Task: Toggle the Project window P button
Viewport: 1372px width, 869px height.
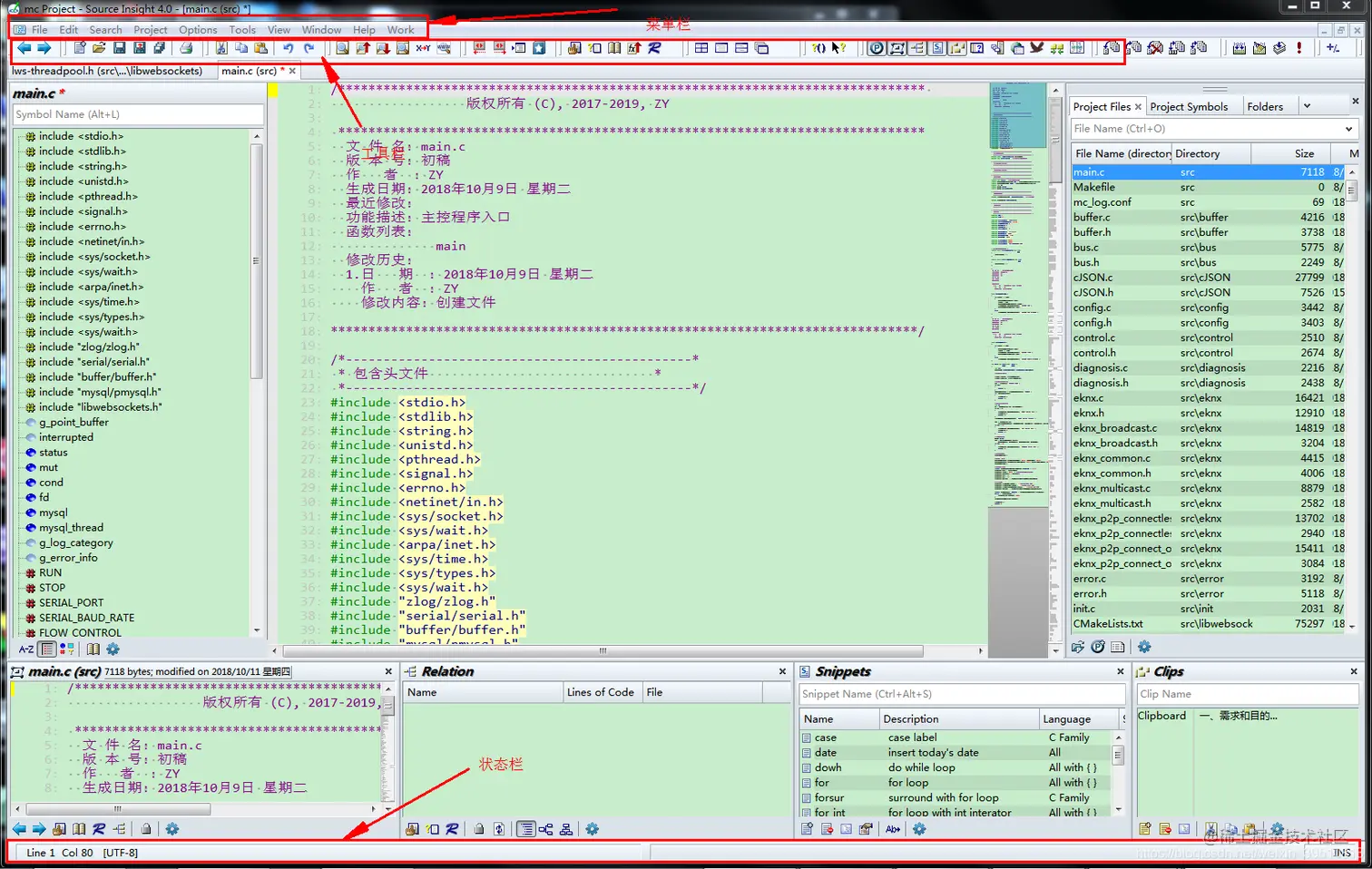Action: (x=876, y=48)
